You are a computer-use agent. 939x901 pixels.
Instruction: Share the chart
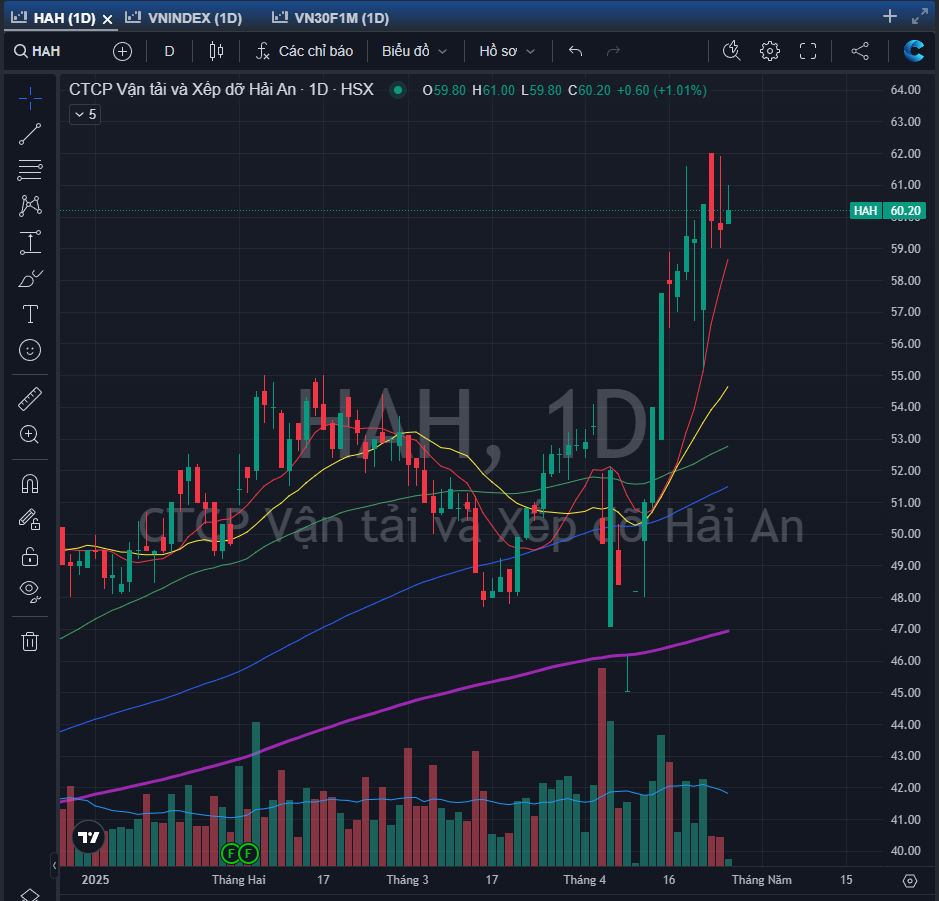pyautogui.click(x=860, y=51)
